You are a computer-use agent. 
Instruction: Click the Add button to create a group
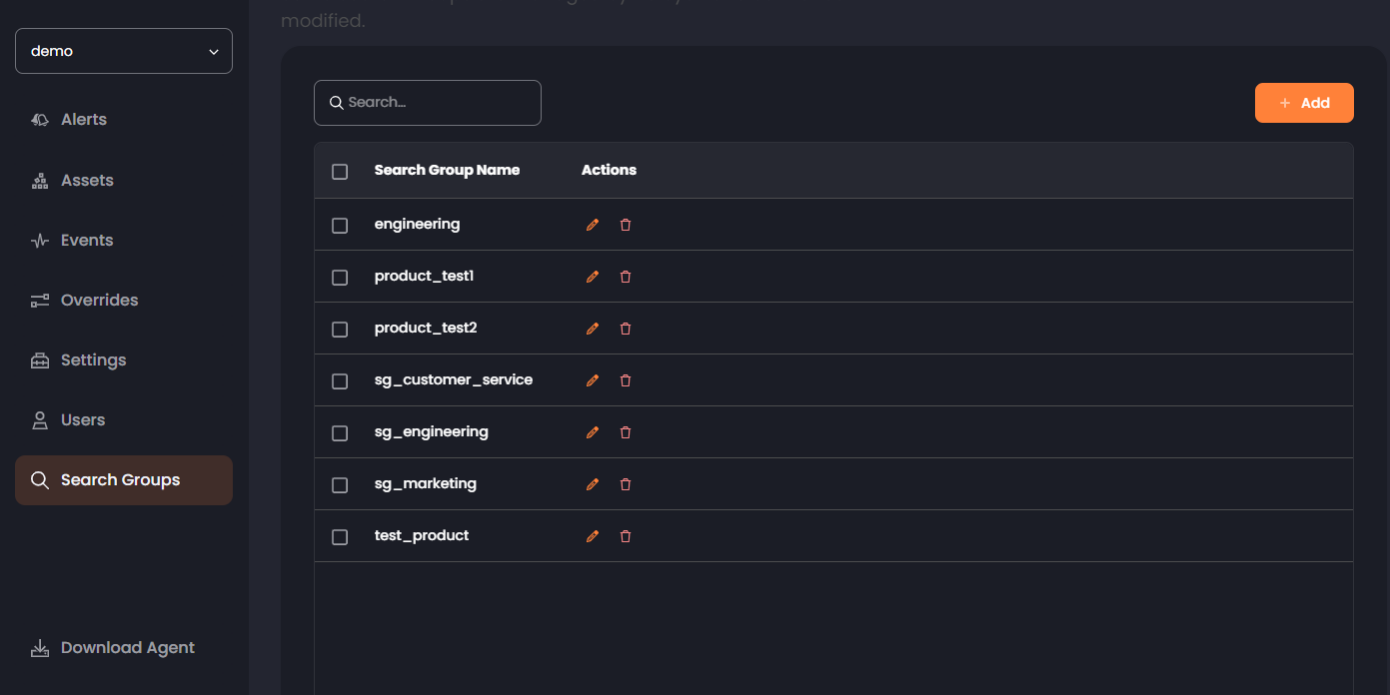1304,102
